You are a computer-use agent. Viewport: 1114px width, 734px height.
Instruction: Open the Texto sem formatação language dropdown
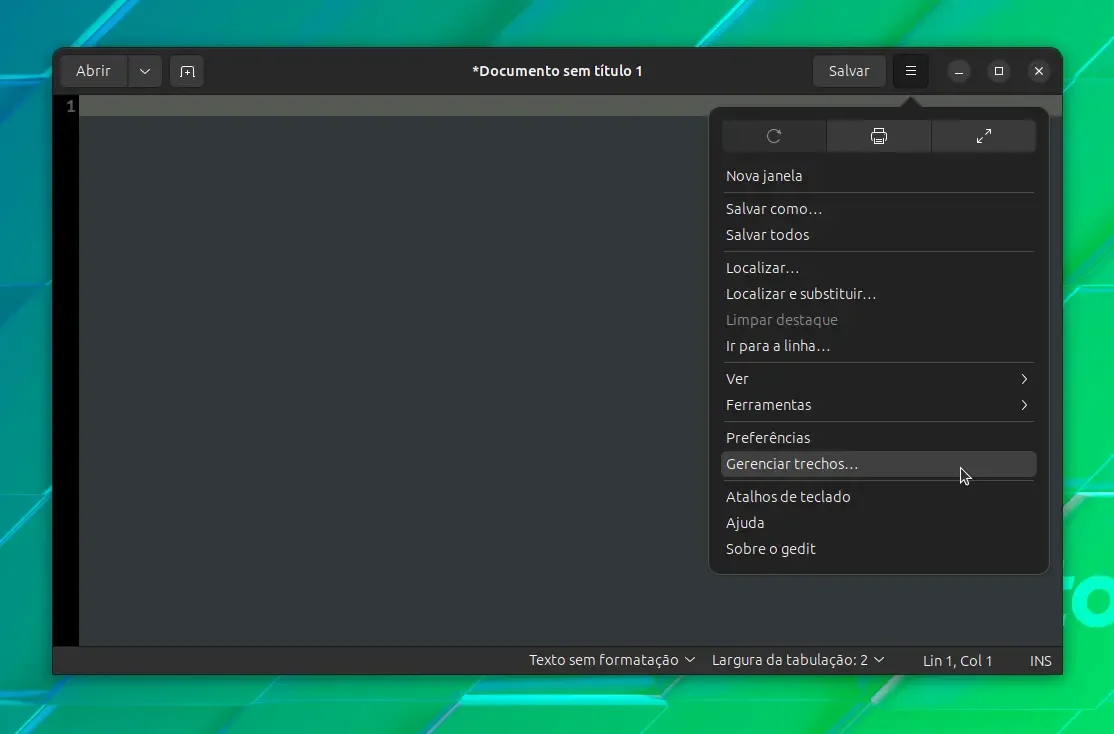tap(612, 660)
